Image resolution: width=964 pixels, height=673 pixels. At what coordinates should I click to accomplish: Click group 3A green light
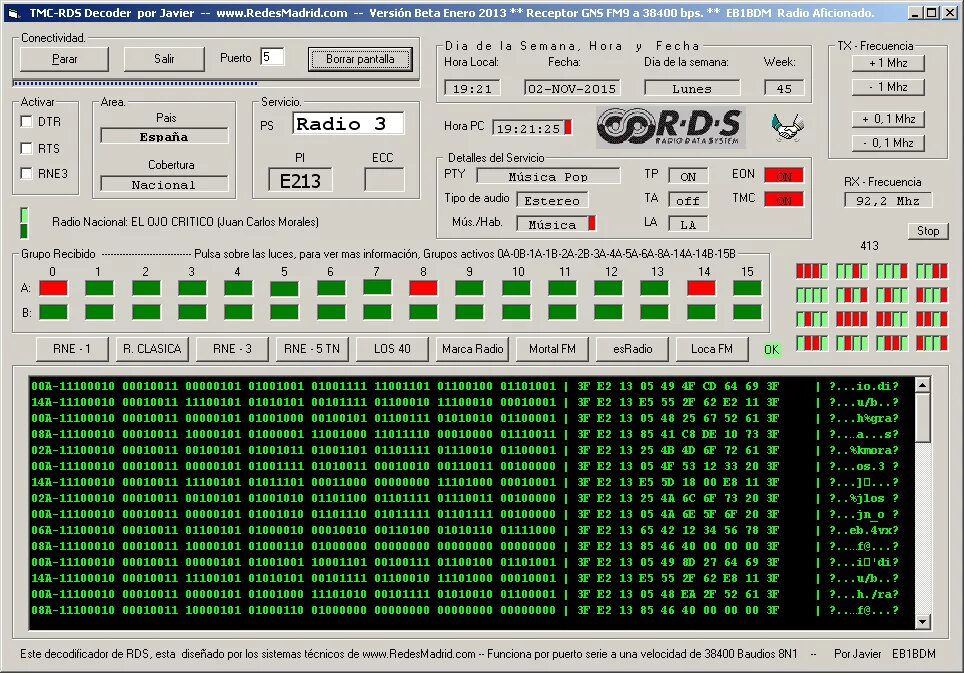pos(192,288)
